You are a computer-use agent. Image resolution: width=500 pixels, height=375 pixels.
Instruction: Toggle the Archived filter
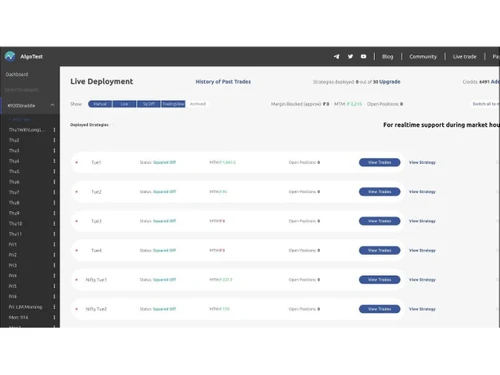[198, 104]
